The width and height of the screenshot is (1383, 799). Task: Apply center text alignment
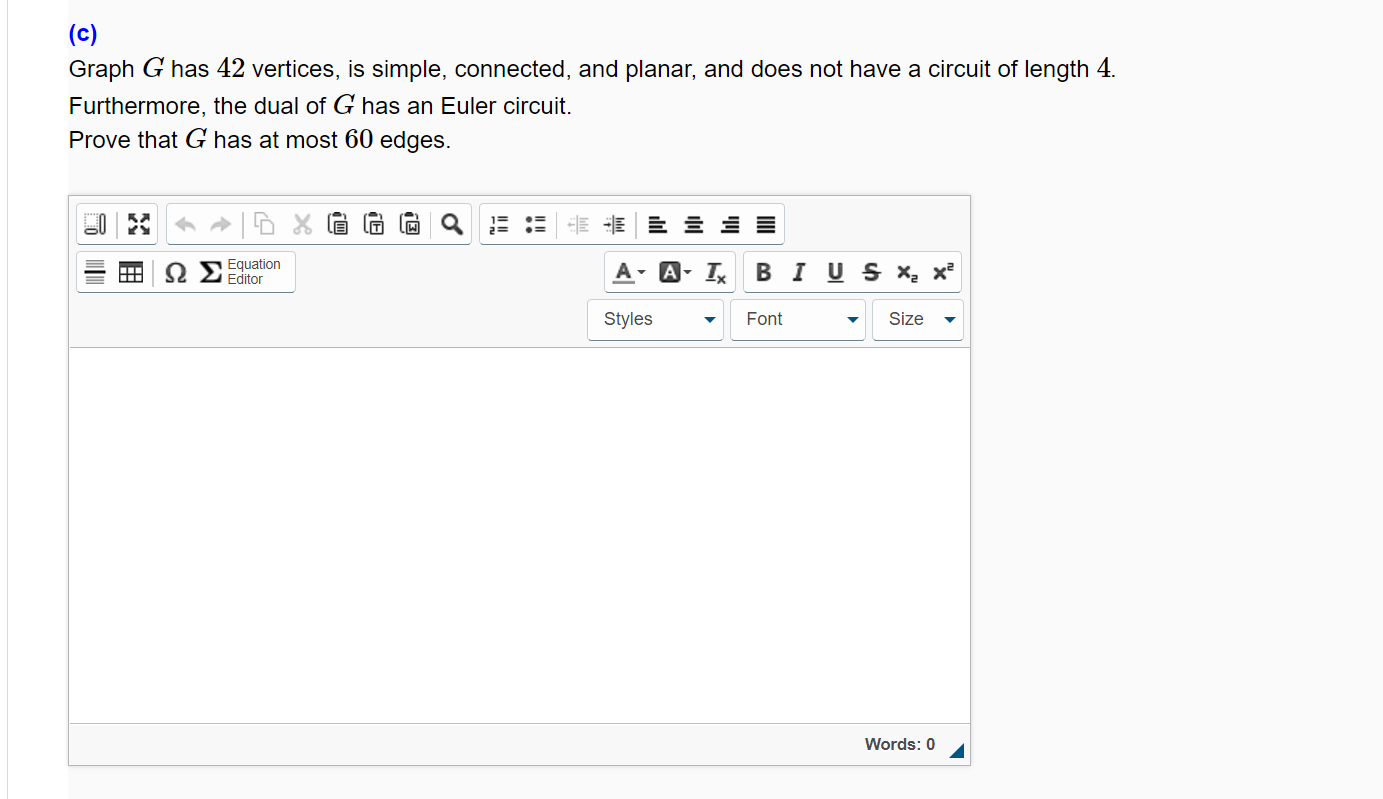(693, 224)
